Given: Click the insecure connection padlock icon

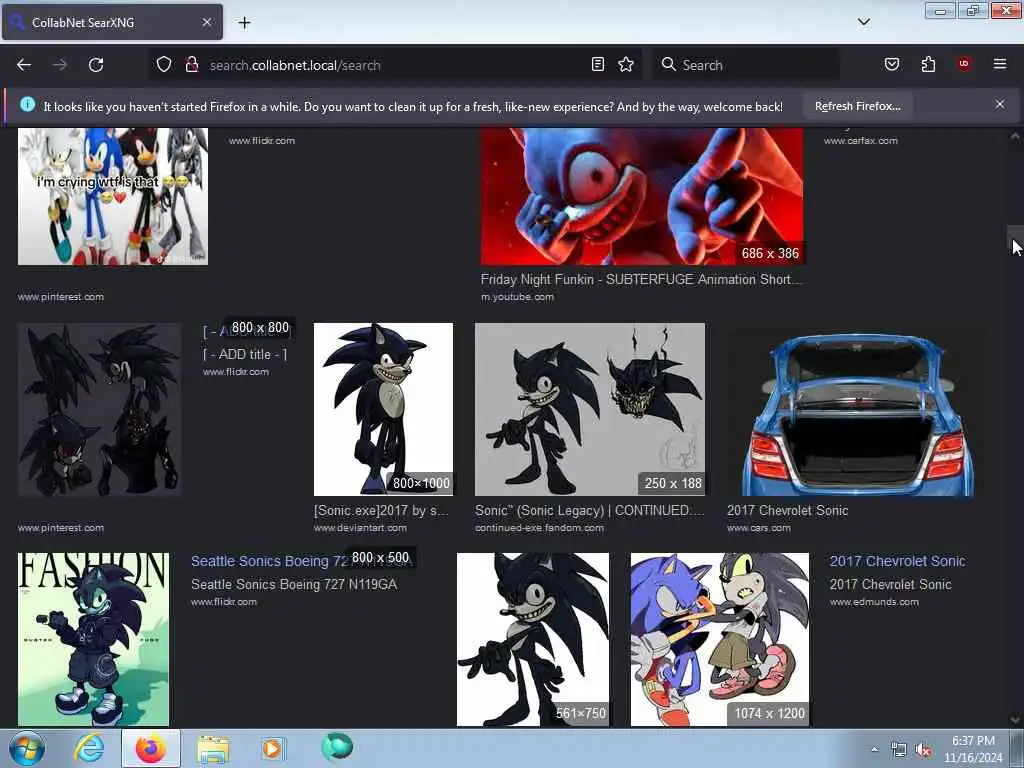Looking at the screenshot, I should click(x=191, y=65).
